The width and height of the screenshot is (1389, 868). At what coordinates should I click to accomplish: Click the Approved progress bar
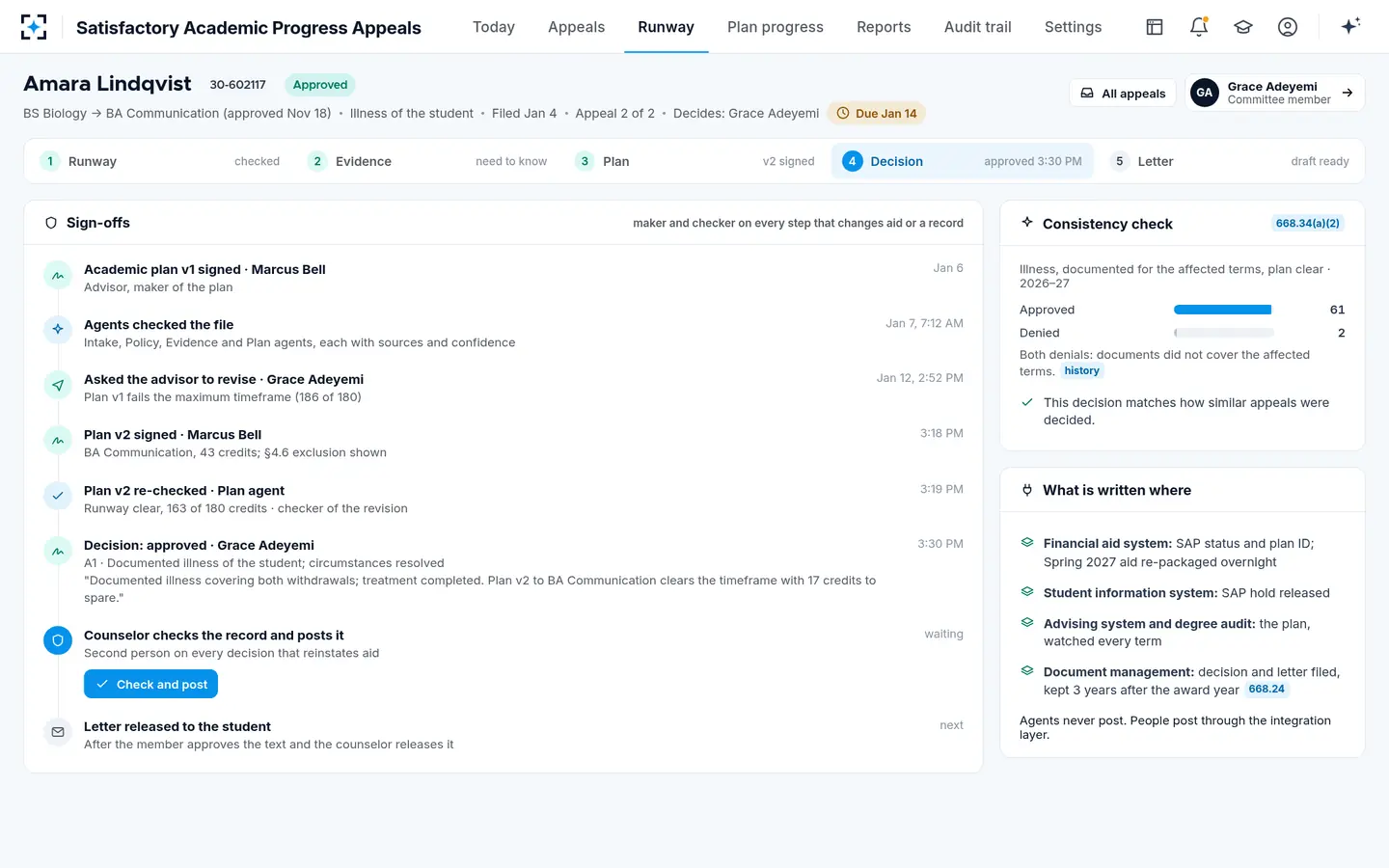(x=1223, y=310)
